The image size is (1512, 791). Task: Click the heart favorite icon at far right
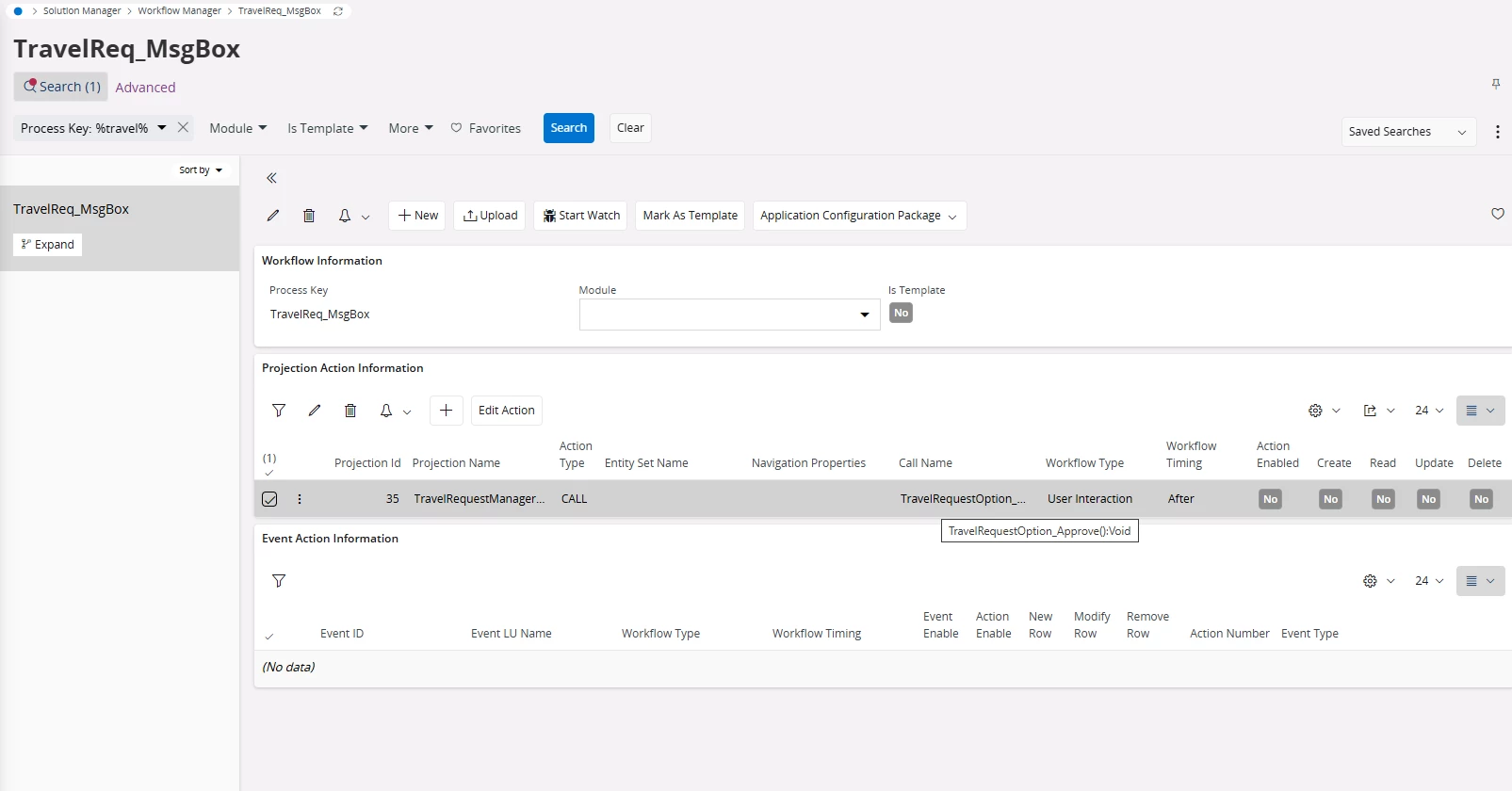tap(1497, 214)
